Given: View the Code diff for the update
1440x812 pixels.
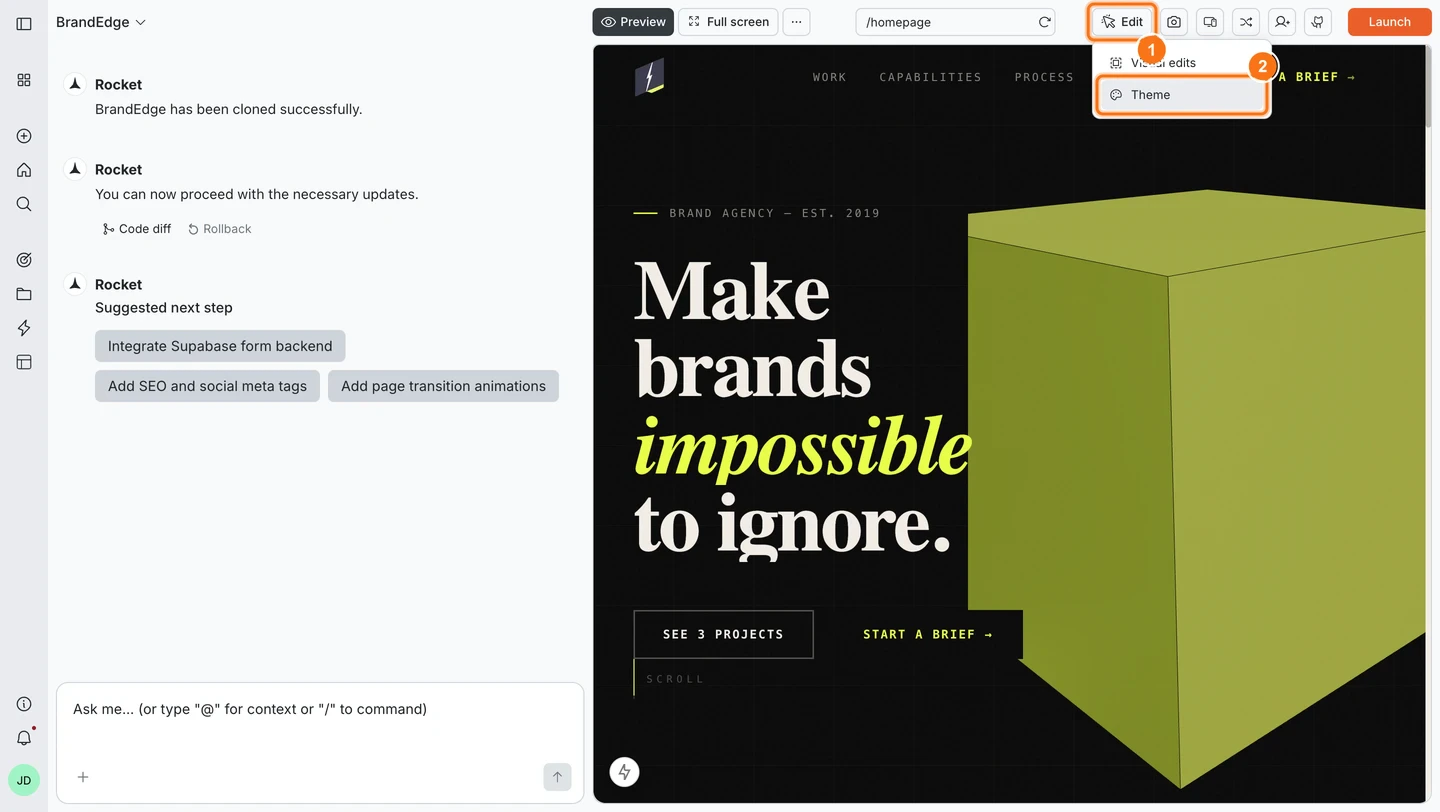Looking at the screenshot, I should (x=136, y=228).
